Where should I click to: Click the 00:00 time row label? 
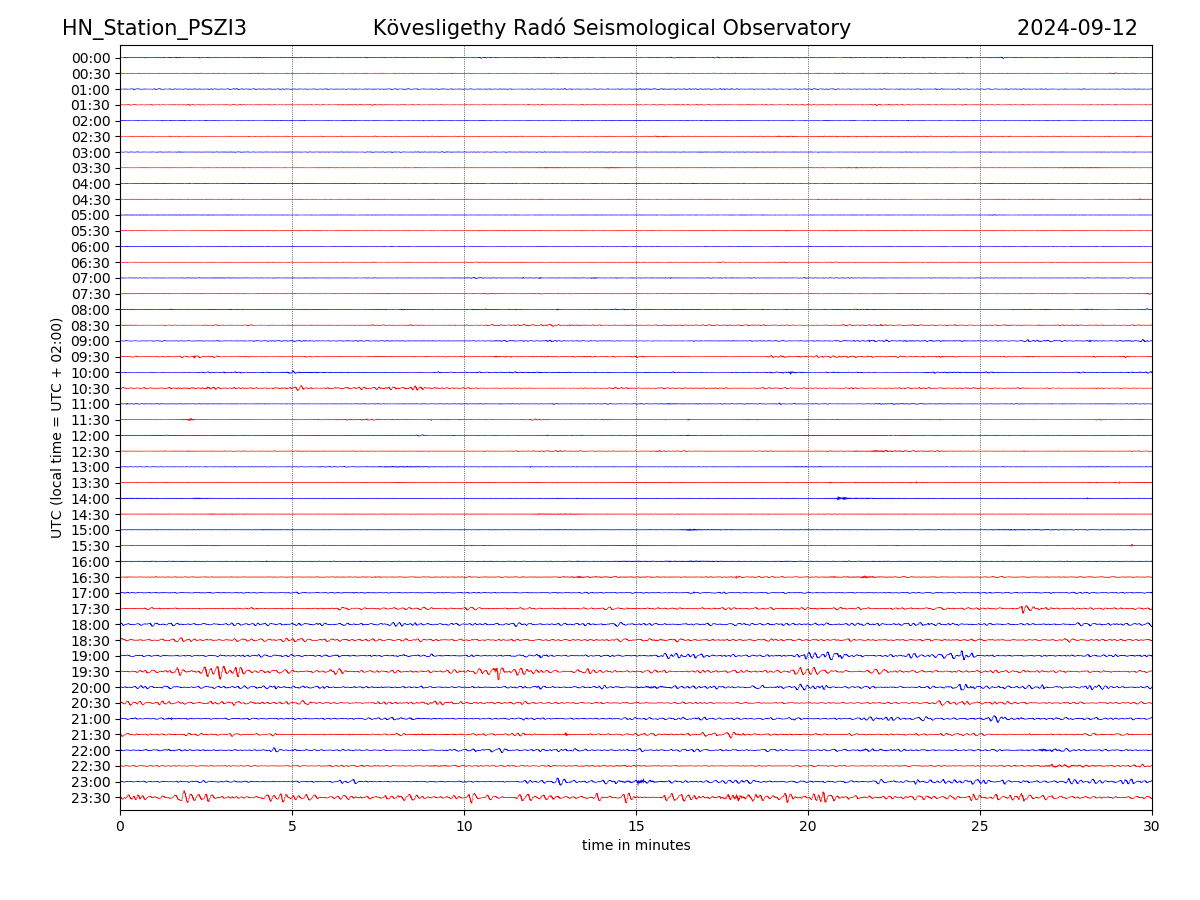(x=90, y=58)
